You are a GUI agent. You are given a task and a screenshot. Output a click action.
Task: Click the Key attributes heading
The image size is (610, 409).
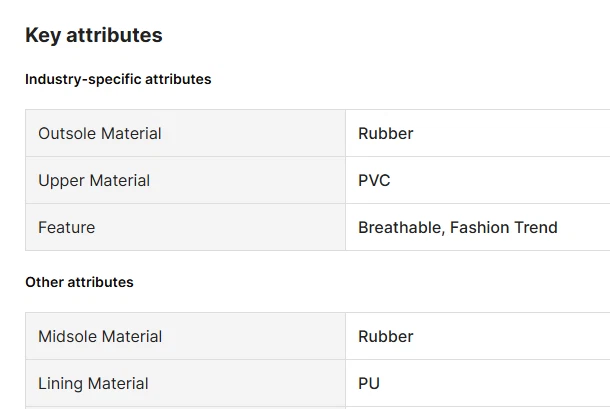point(93,35)
